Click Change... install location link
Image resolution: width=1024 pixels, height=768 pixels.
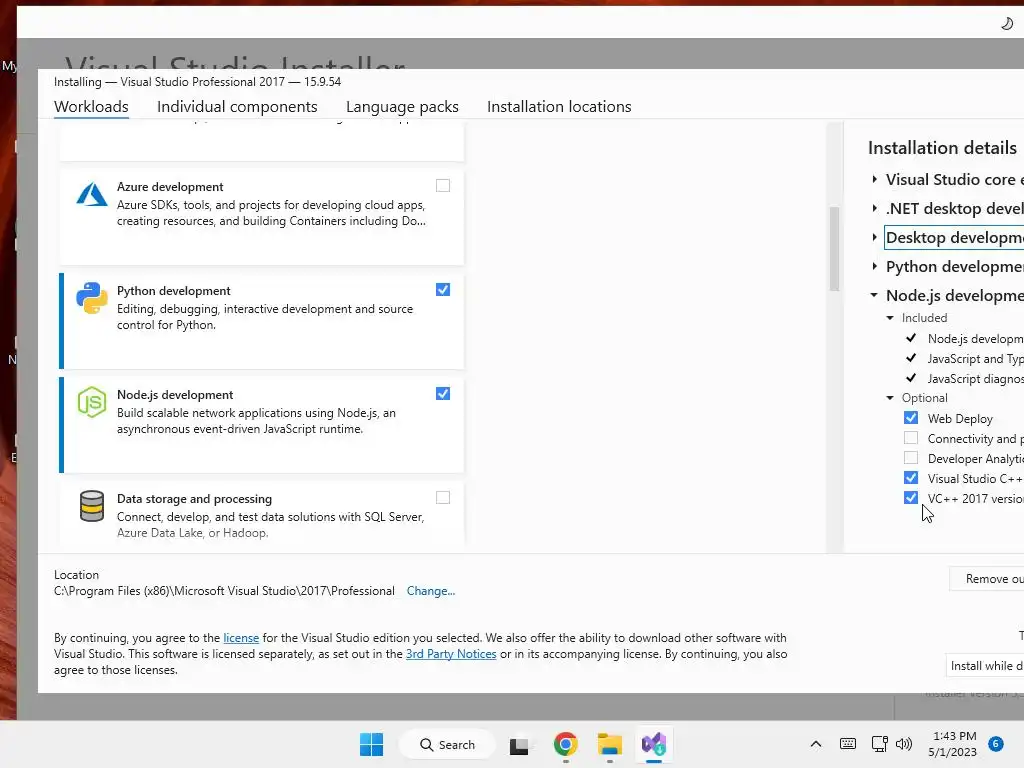(x=431, y=591)
